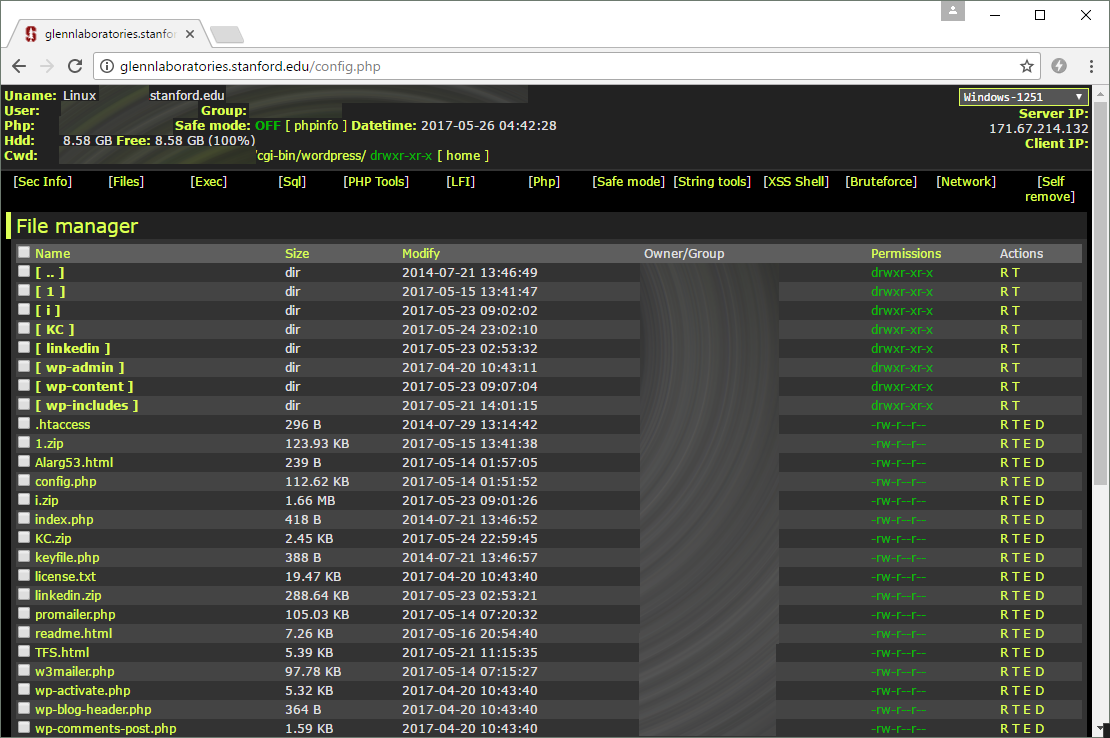This screenshot has height=738, width=1110.
Task: Sort by Permissions column header
Action: (x=905, y=253)
